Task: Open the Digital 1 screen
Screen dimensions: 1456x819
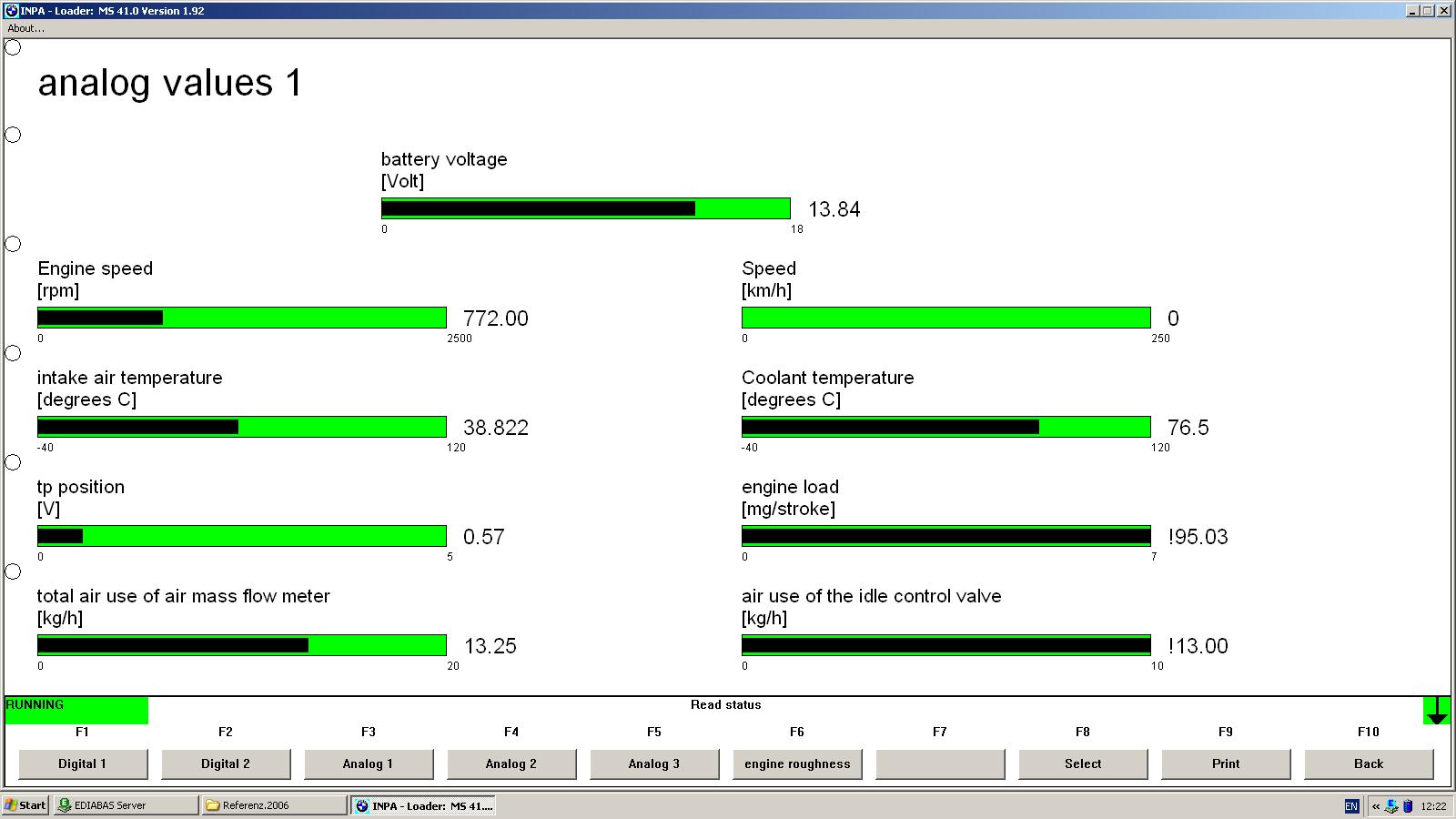Action: [83, 764]
